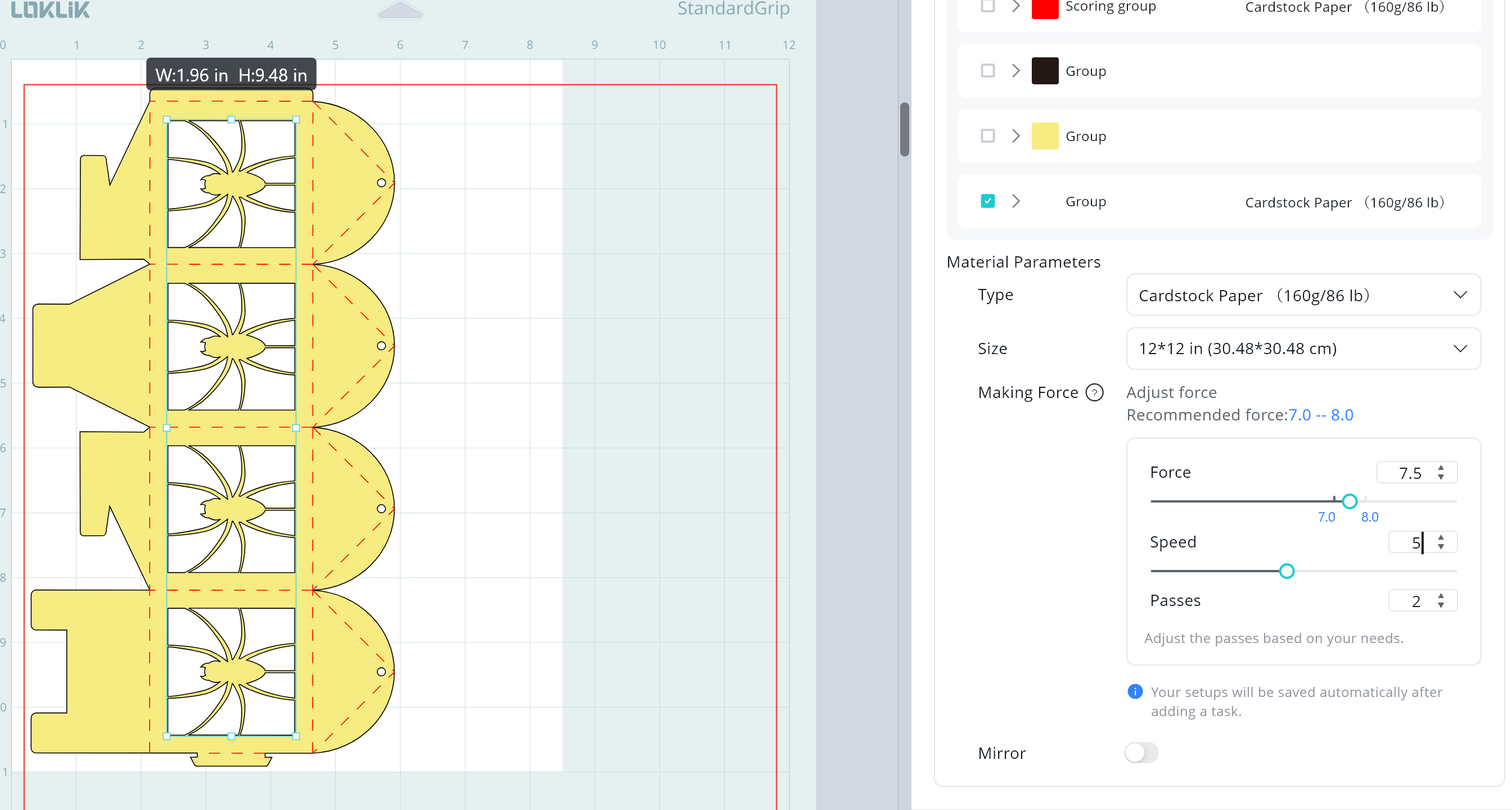Click the Making Force help question icon

point(1094,392)
